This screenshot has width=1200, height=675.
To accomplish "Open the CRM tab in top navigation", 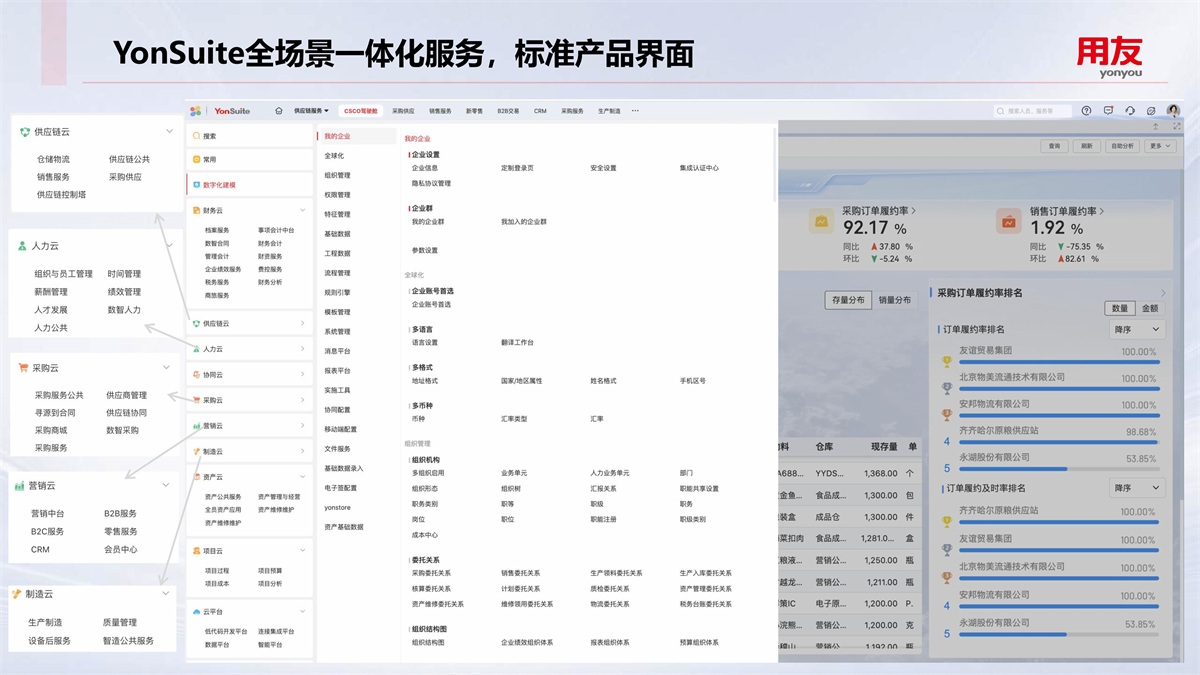I will pyautogui.click(x=540, y=111).
